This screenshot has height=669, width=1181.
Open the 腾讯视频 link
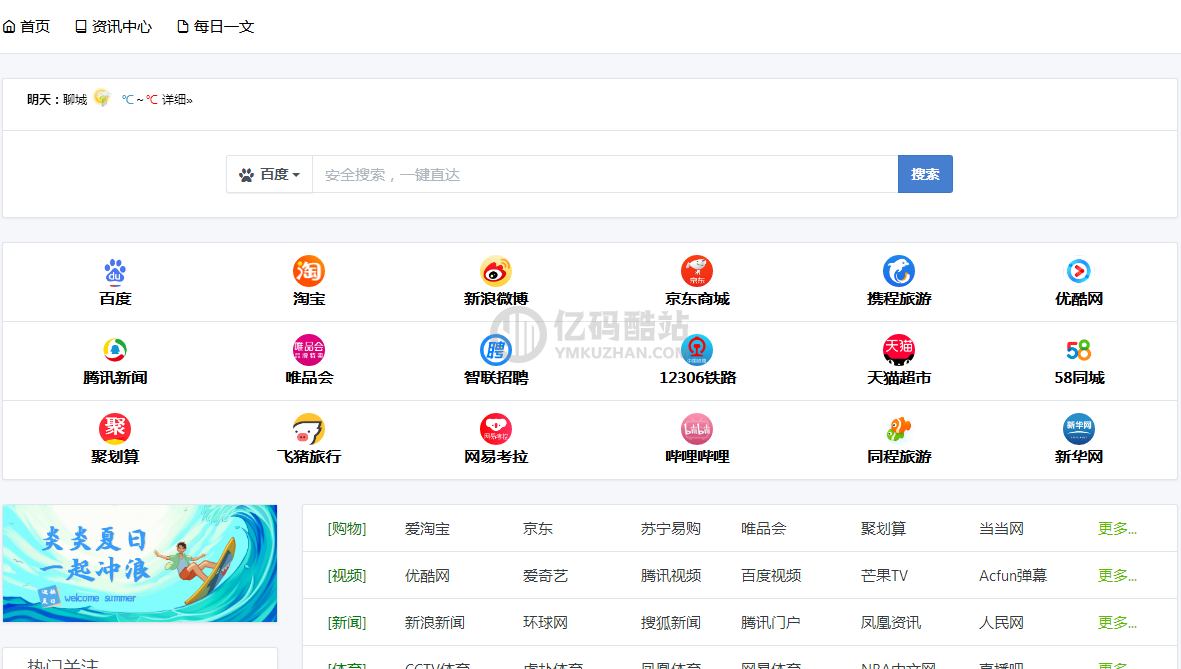point(670,576)
